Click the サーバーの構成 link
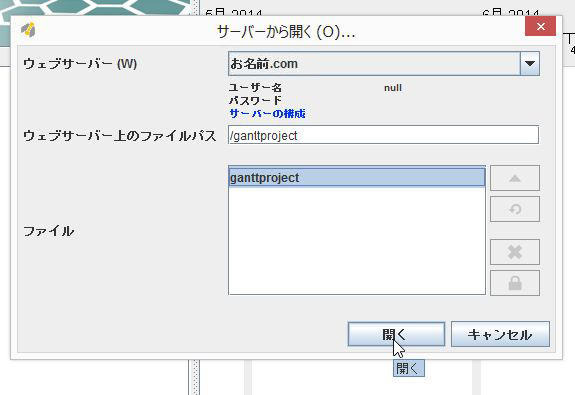575x395 pixels. tap(267, 114)
